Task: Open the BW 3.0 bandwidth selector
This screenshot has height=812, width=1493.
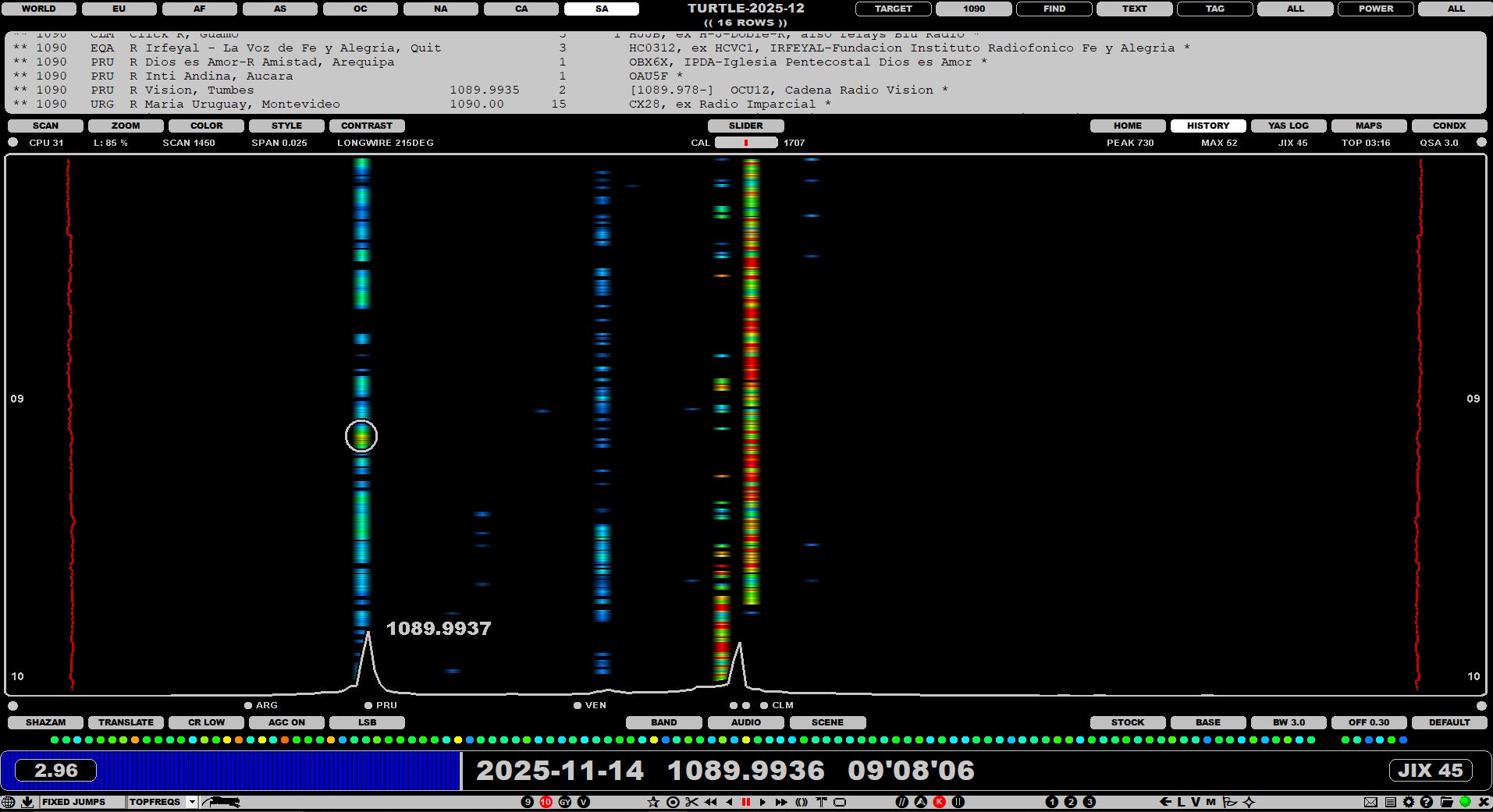Action: [1289, 722]
